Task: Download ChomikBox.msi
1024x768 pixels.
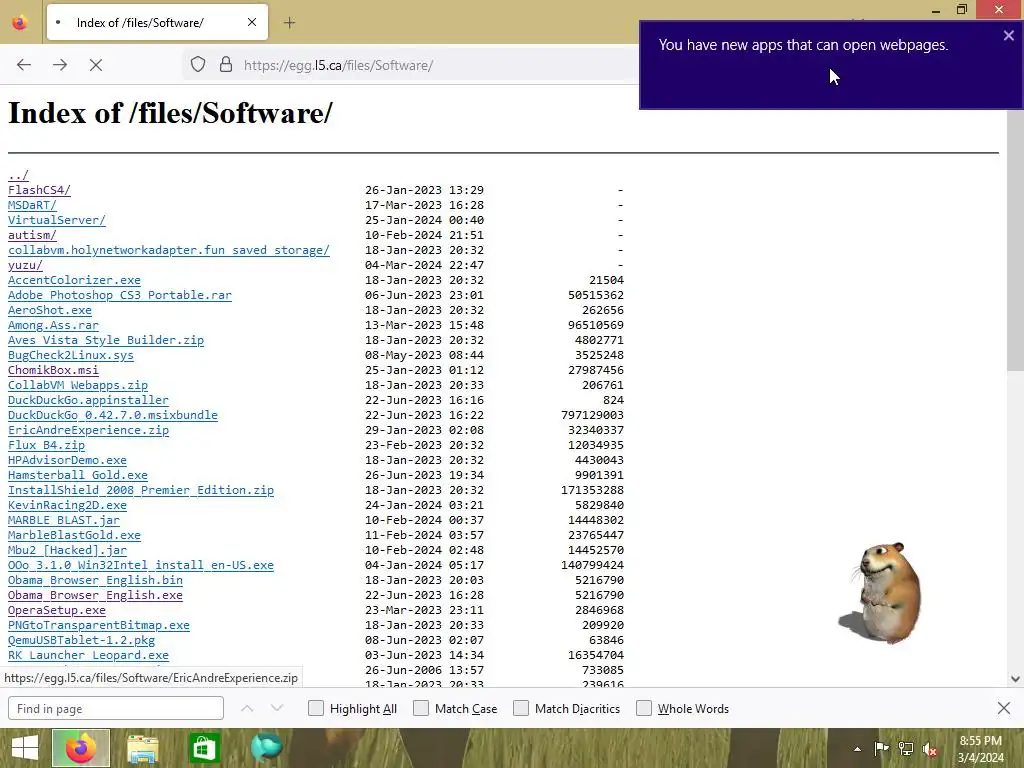Action: 54,370
